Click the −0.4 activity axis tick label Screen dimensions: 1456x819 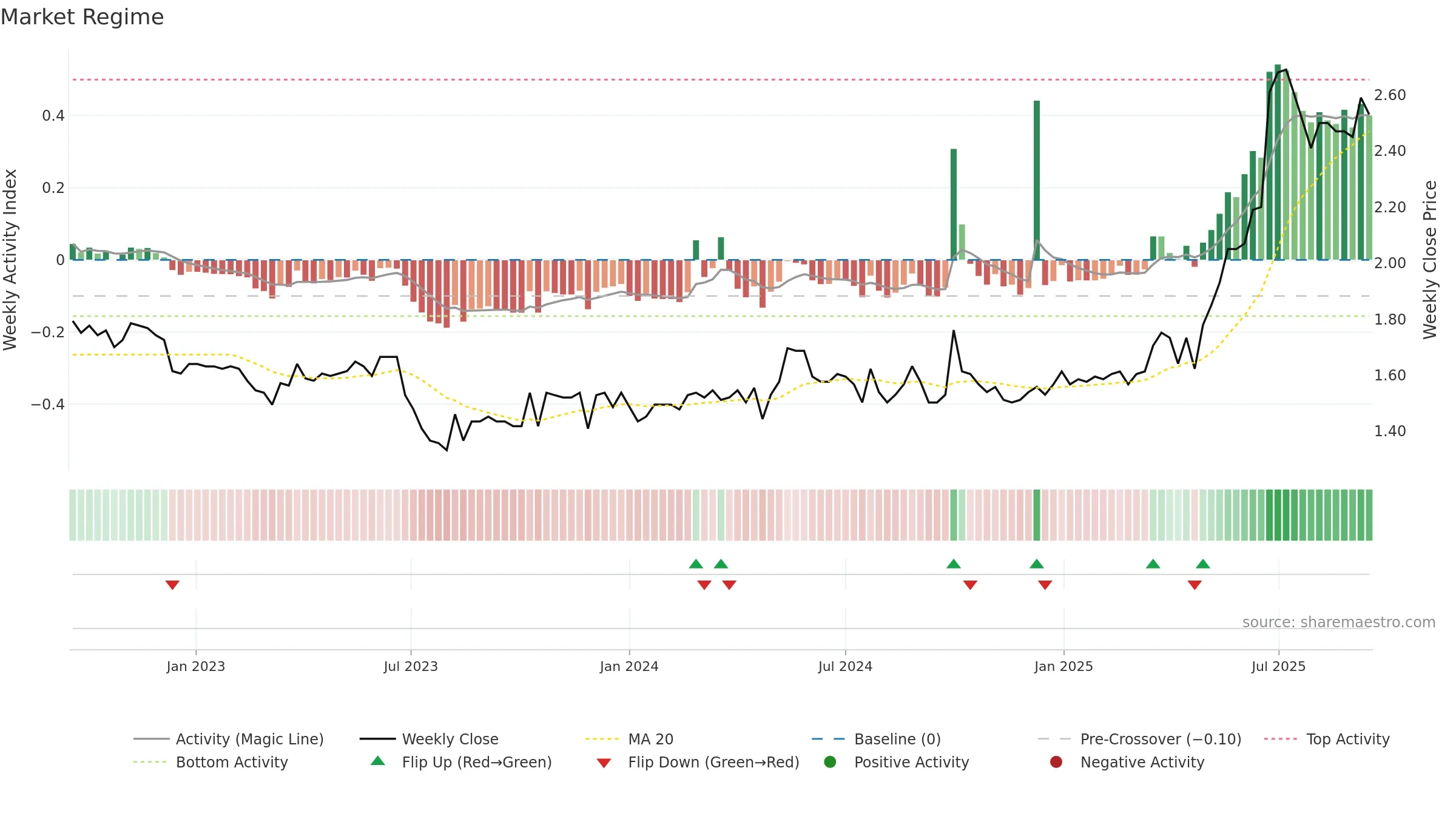[48, 404]
